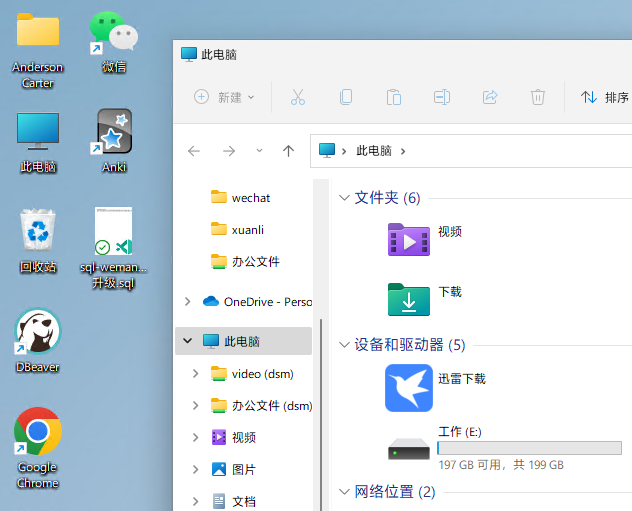Launch the 微信 WeChat desktop shortcut
The width and height of the screenshot is (632, 511).
coord(114,42)
